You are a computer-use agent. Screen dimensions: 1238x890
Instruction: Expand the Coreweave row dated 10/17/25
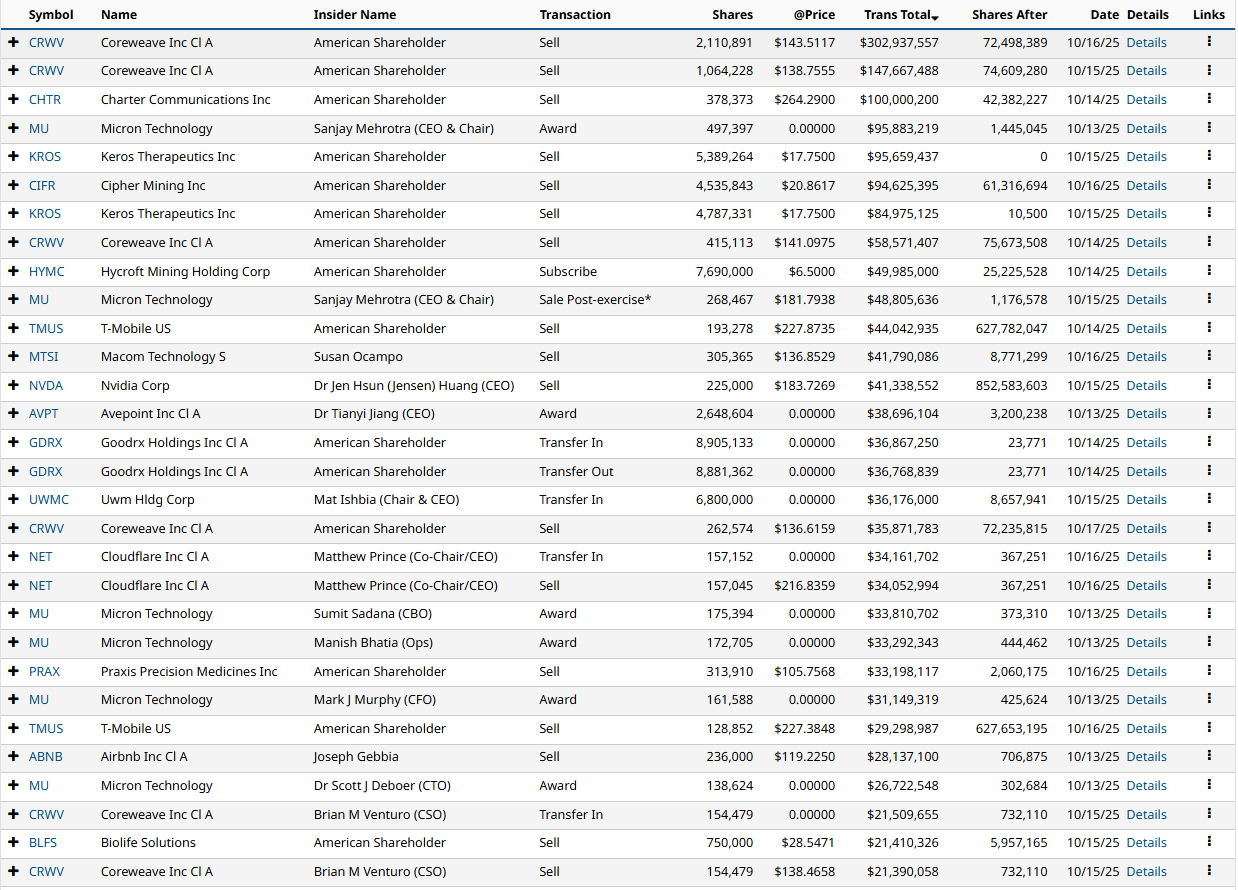pos(13,528)
